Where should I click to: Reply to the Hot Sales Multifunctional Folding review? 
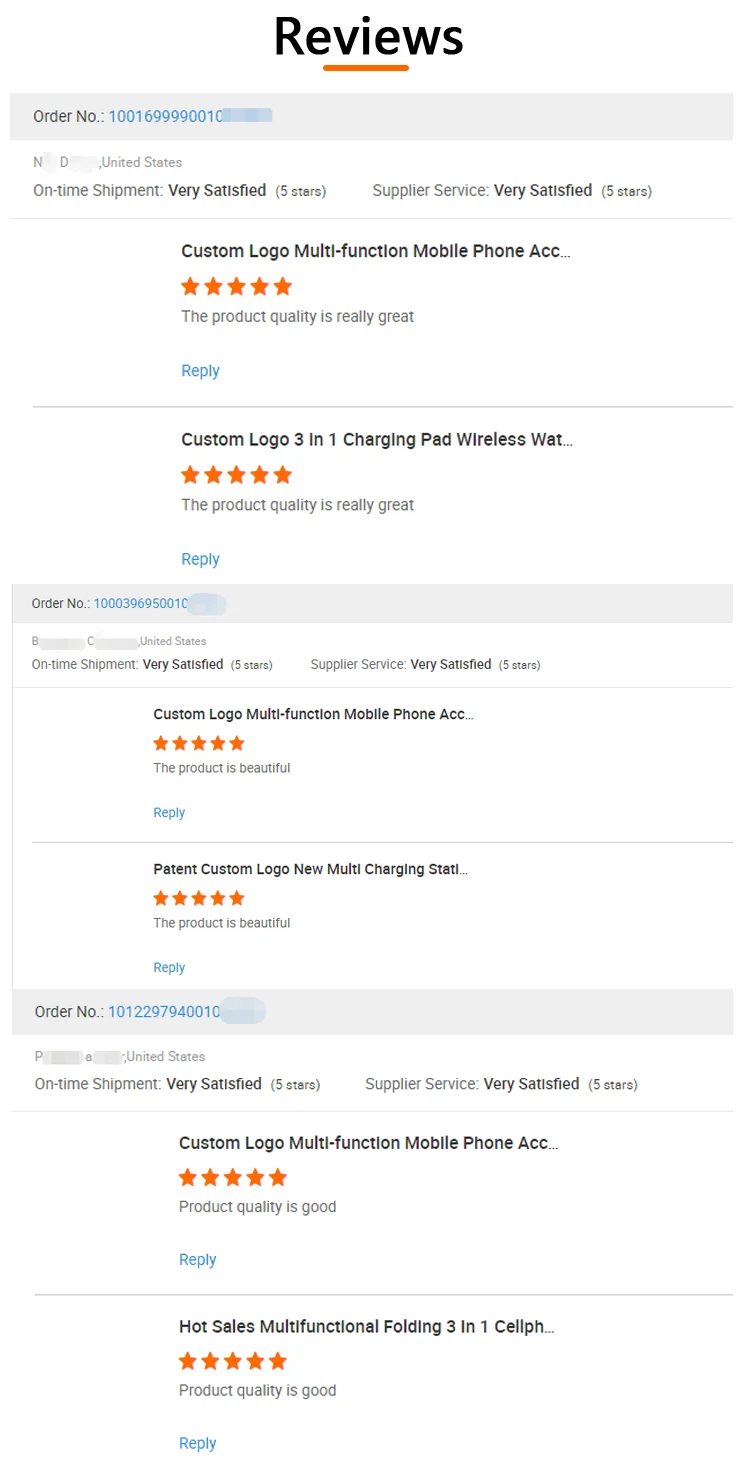[197, 1443]
